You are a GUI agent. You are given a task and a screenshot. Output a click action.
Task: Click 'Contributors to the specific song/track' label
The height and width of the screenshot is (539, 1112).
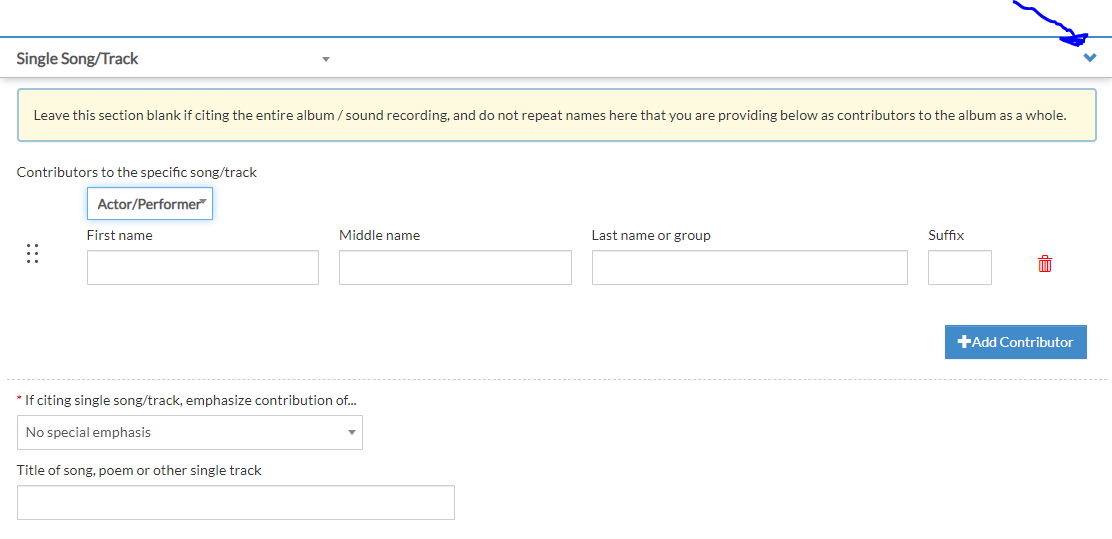click(x=137, y=172)
